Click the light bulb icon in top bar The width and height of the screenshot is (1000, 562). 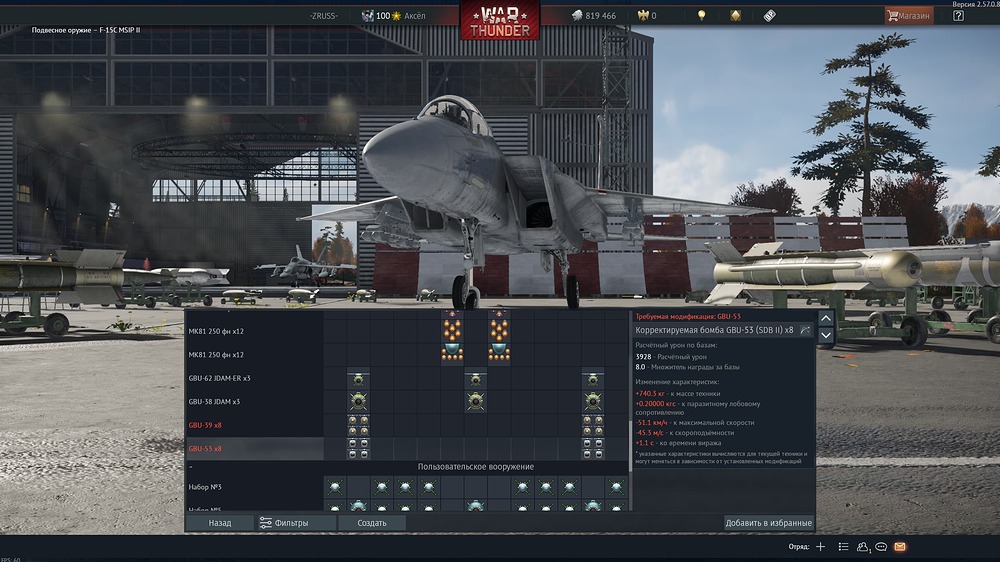tap(702, 15)
